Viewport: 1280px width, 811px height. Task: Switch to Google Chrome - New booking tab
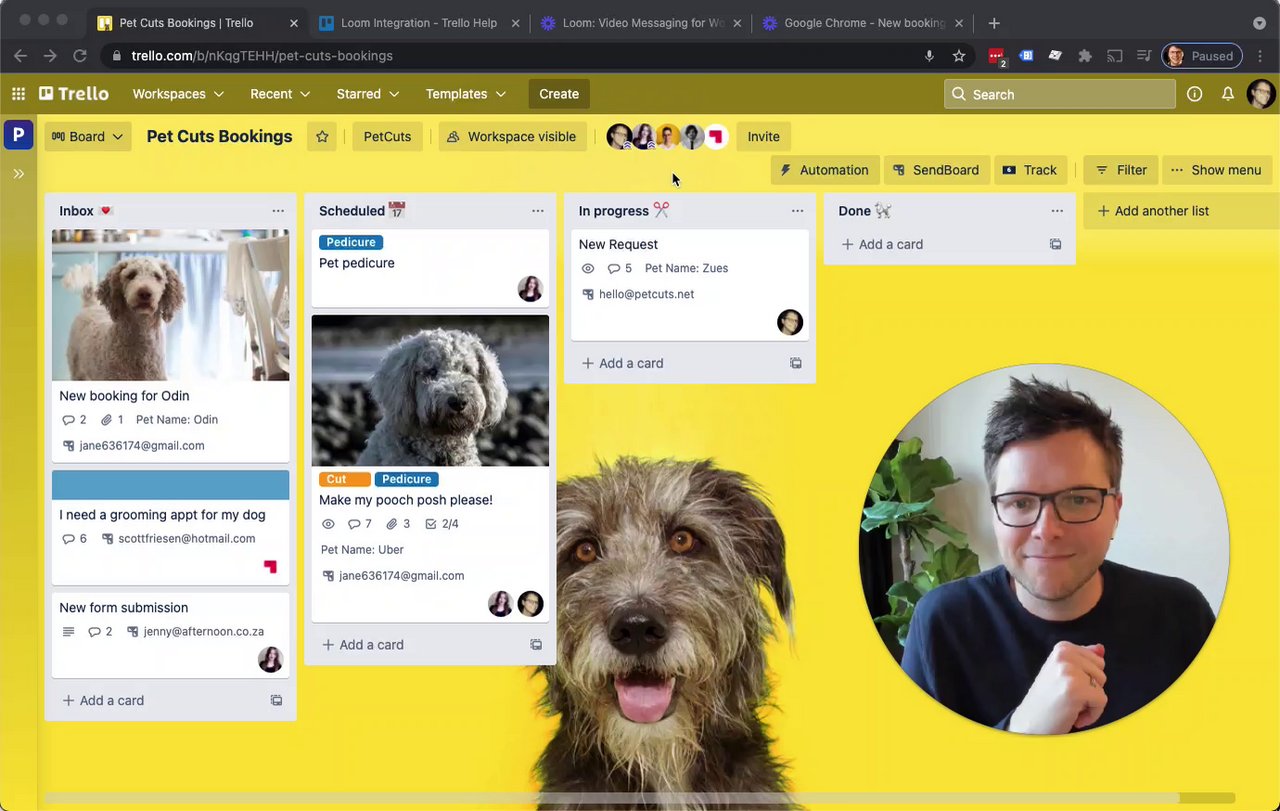[864, 23]
